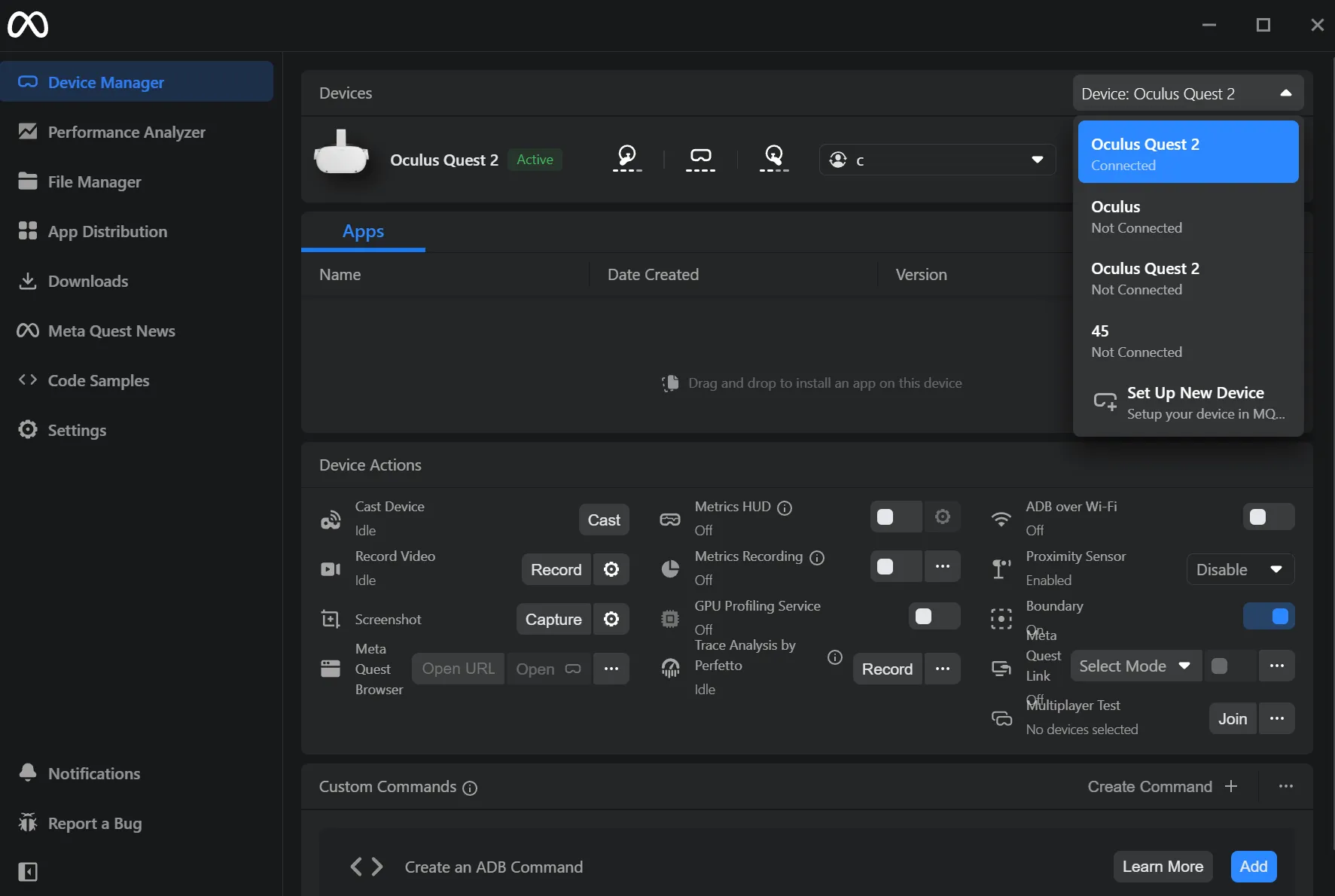The width and height of the screenshot is (1335, 896).
Task: Click the Meta logo icon
Action: pyautogui.click(x=28, y=25)
